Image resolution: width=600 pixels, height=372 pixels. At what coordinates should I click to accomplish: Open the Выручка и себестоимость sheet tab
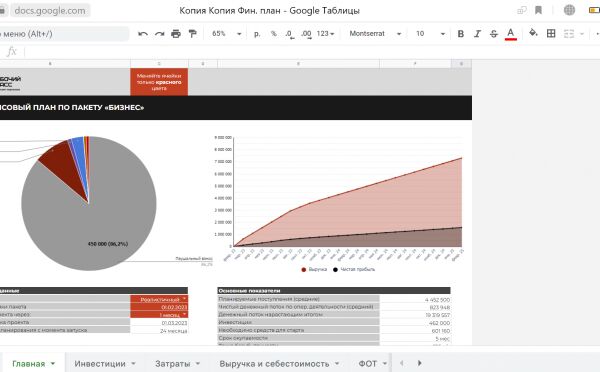click(274, 364)
